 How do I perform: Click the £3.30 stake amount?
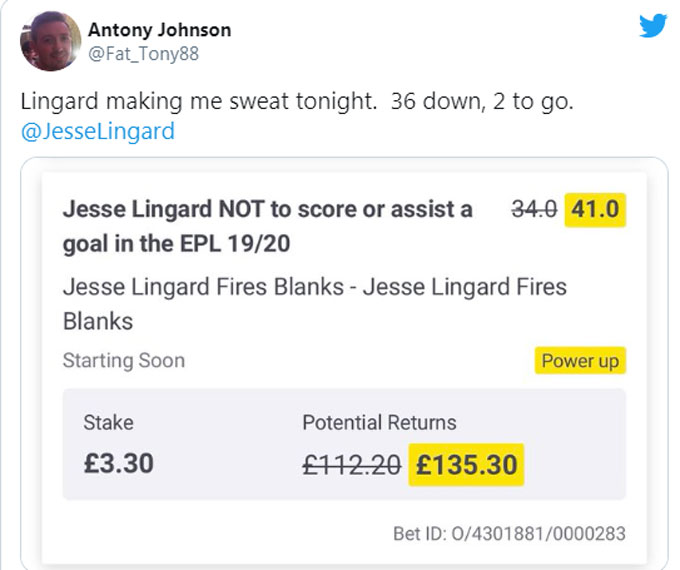click(x=118, y=464)
